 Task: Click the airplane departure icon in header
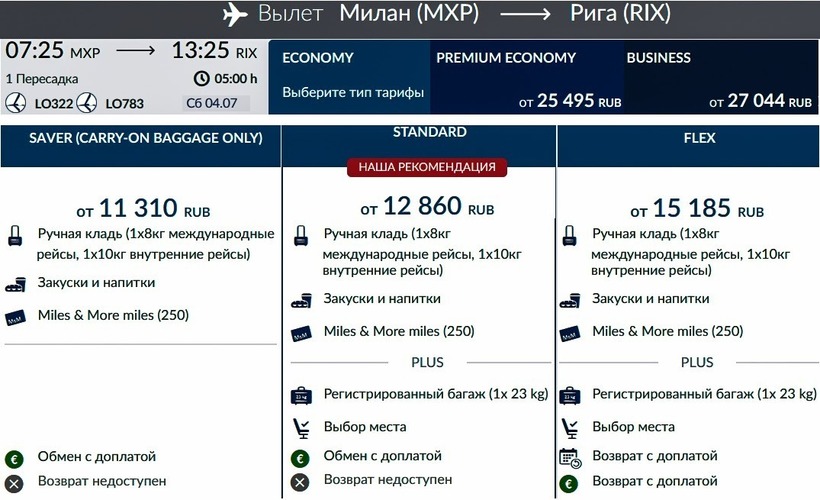coord(234,15)
